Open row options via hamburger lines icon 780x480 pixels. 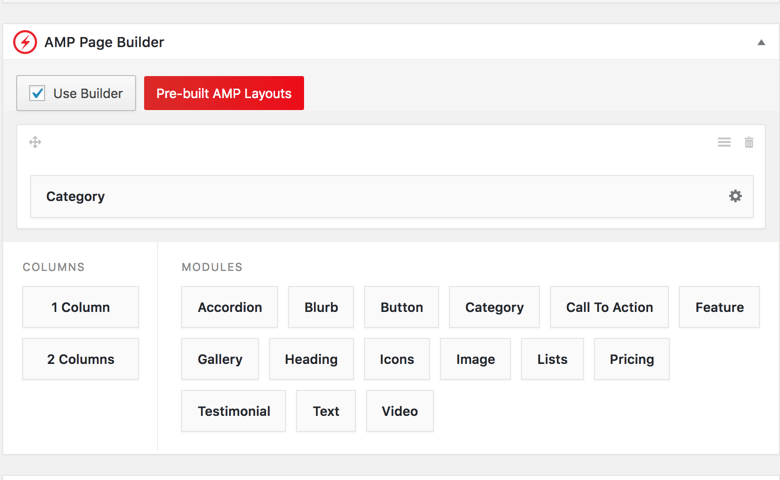[x=724, y=142]
